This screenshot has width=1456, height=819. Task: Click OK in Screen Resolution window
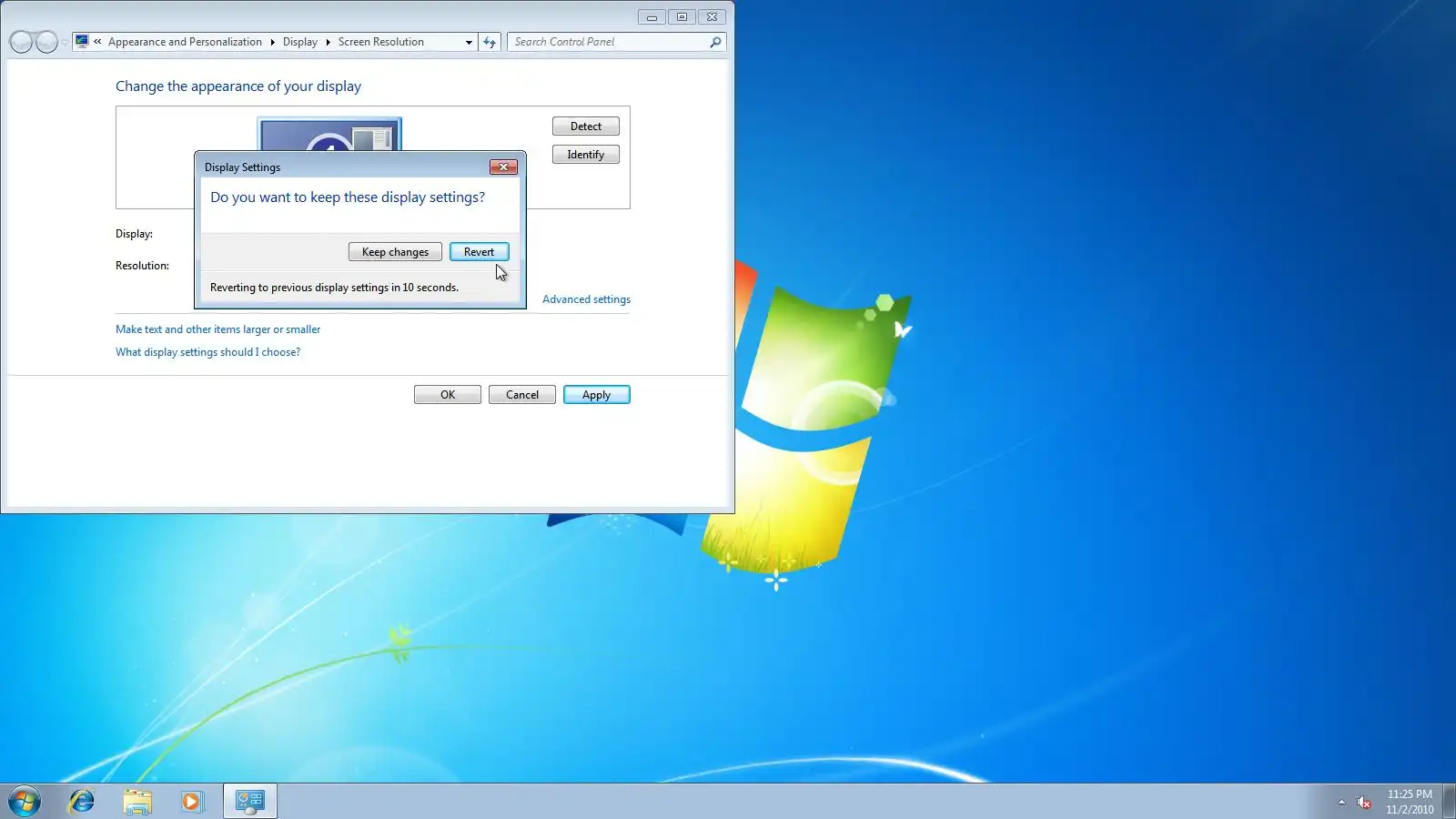point(448,395)
